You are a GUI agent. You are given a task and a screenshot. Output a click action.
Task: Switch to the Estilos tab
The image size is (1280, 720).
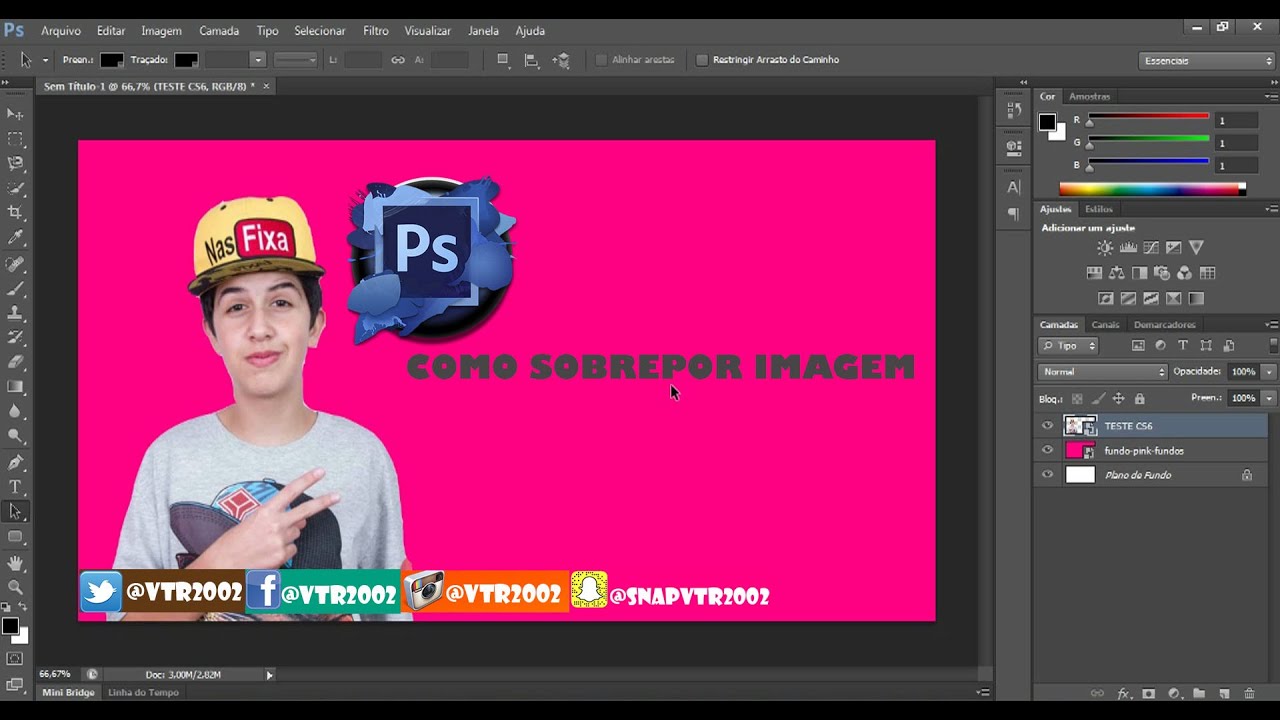tap(1099, 209)
